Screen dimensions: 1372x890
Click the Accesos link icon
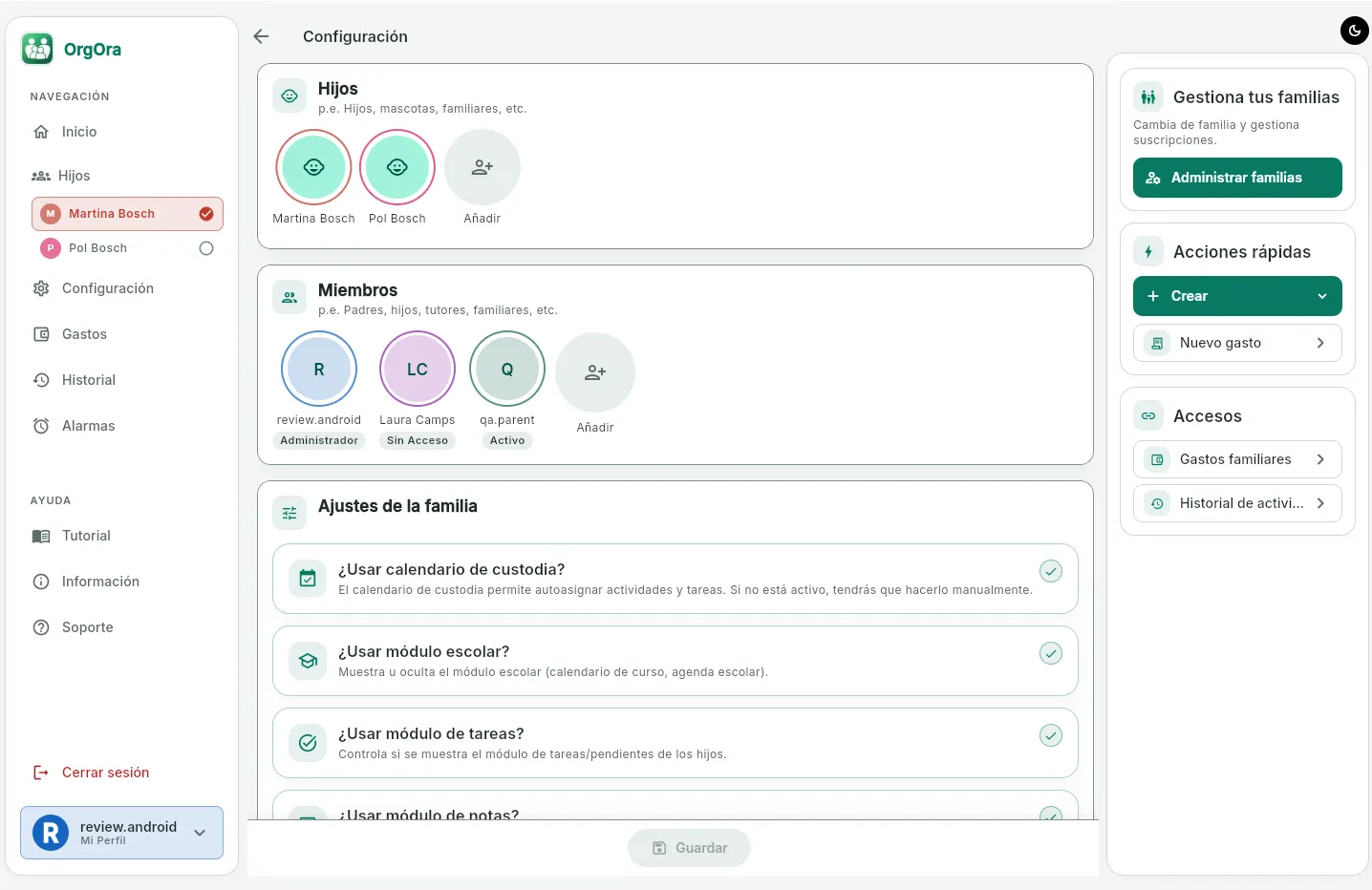click(x=1148, y=416)
